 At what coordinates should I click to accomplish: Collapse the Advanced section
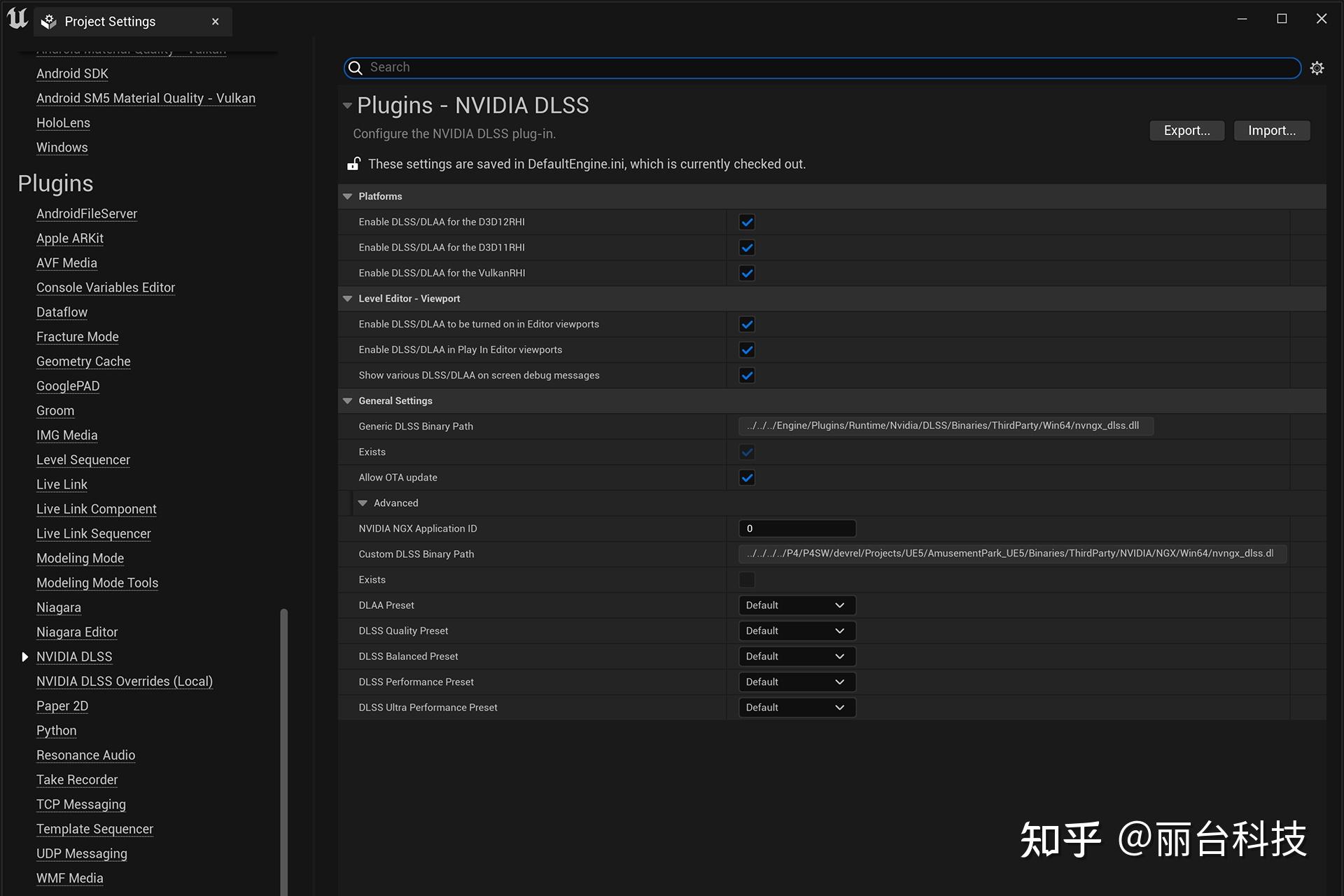coord(363,503)
